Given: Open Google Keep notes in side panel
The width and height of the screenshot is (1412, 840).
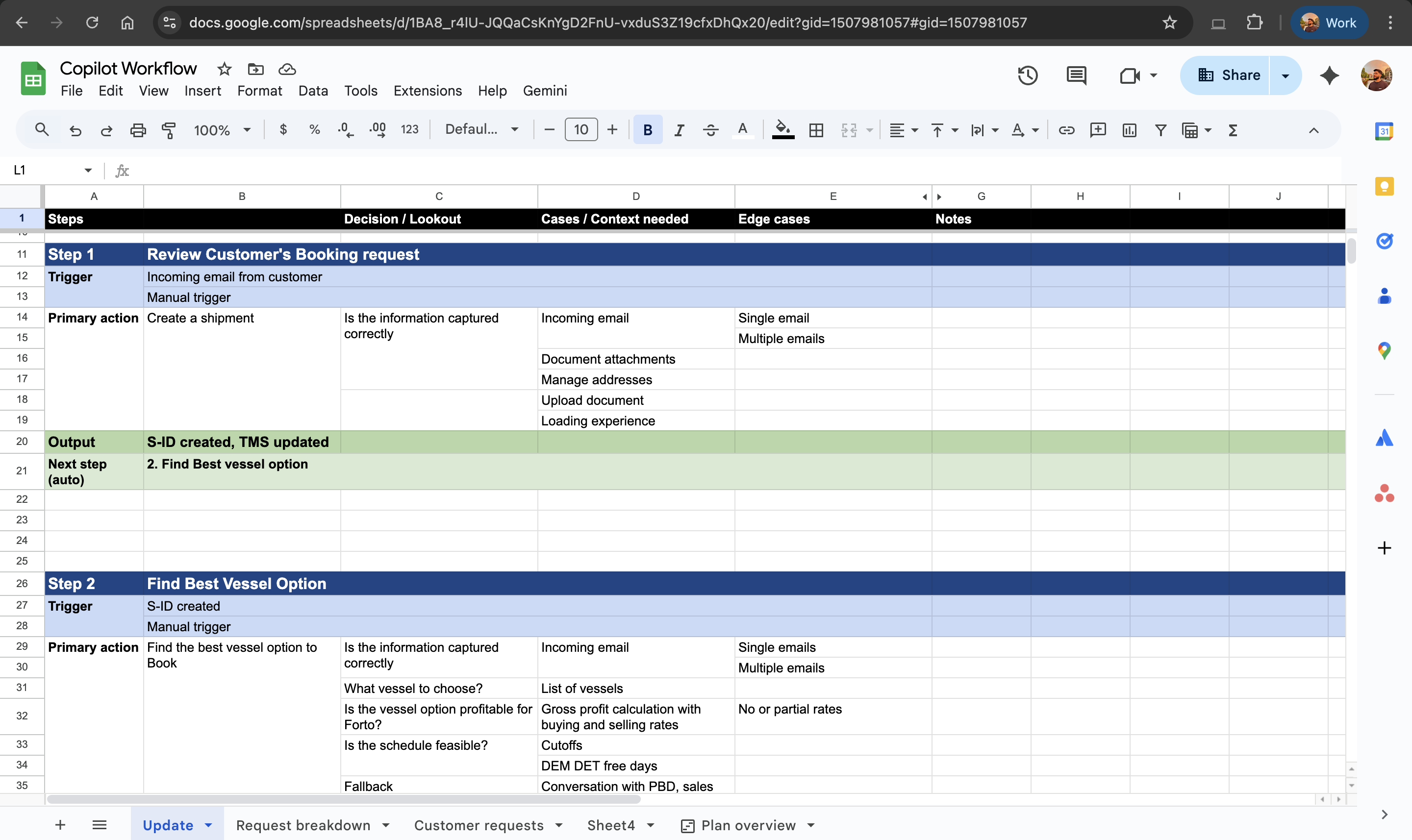Looking at the screenshot, I should [x=1385, y=186].
